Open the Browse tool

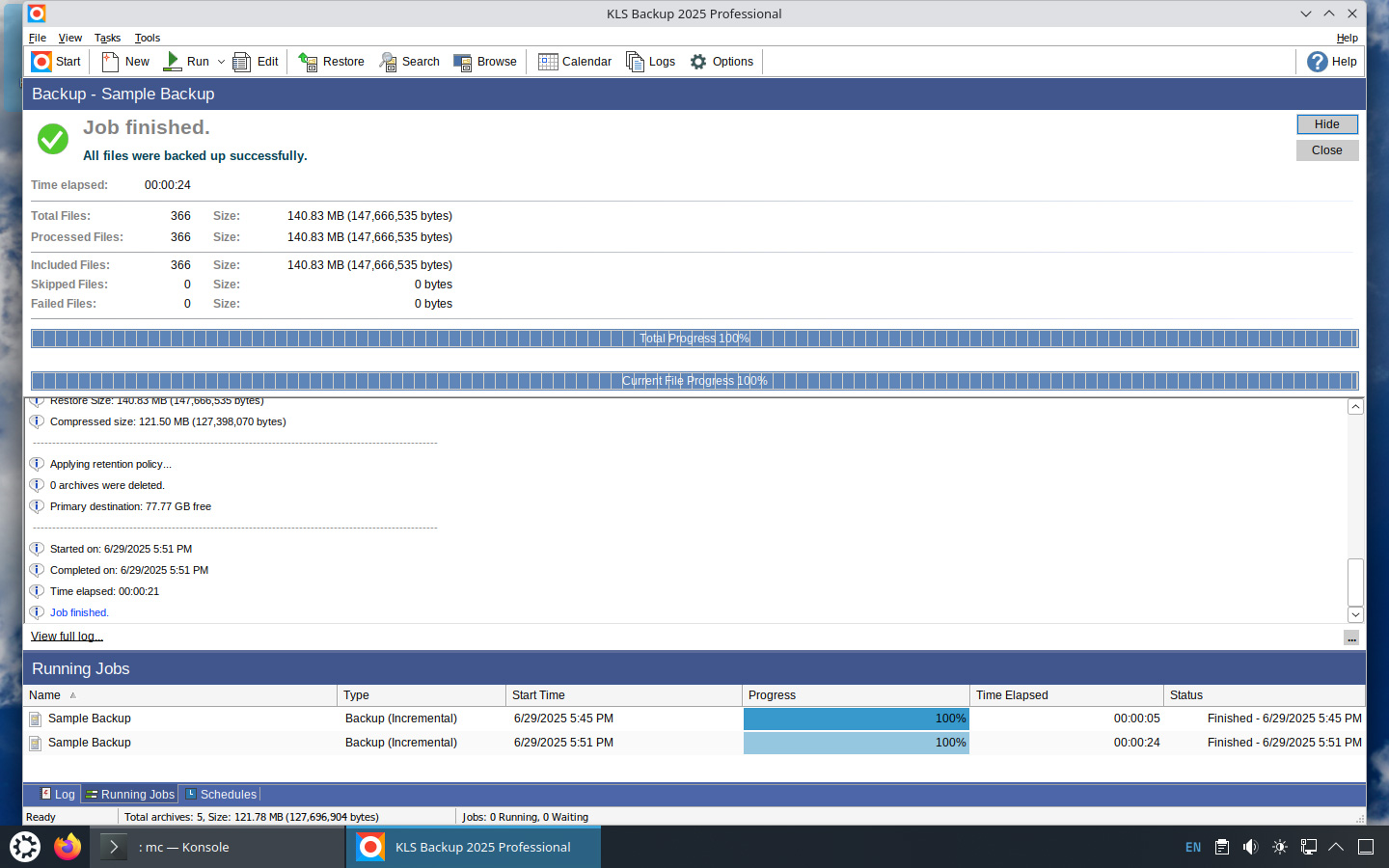[x=485, y=62]
